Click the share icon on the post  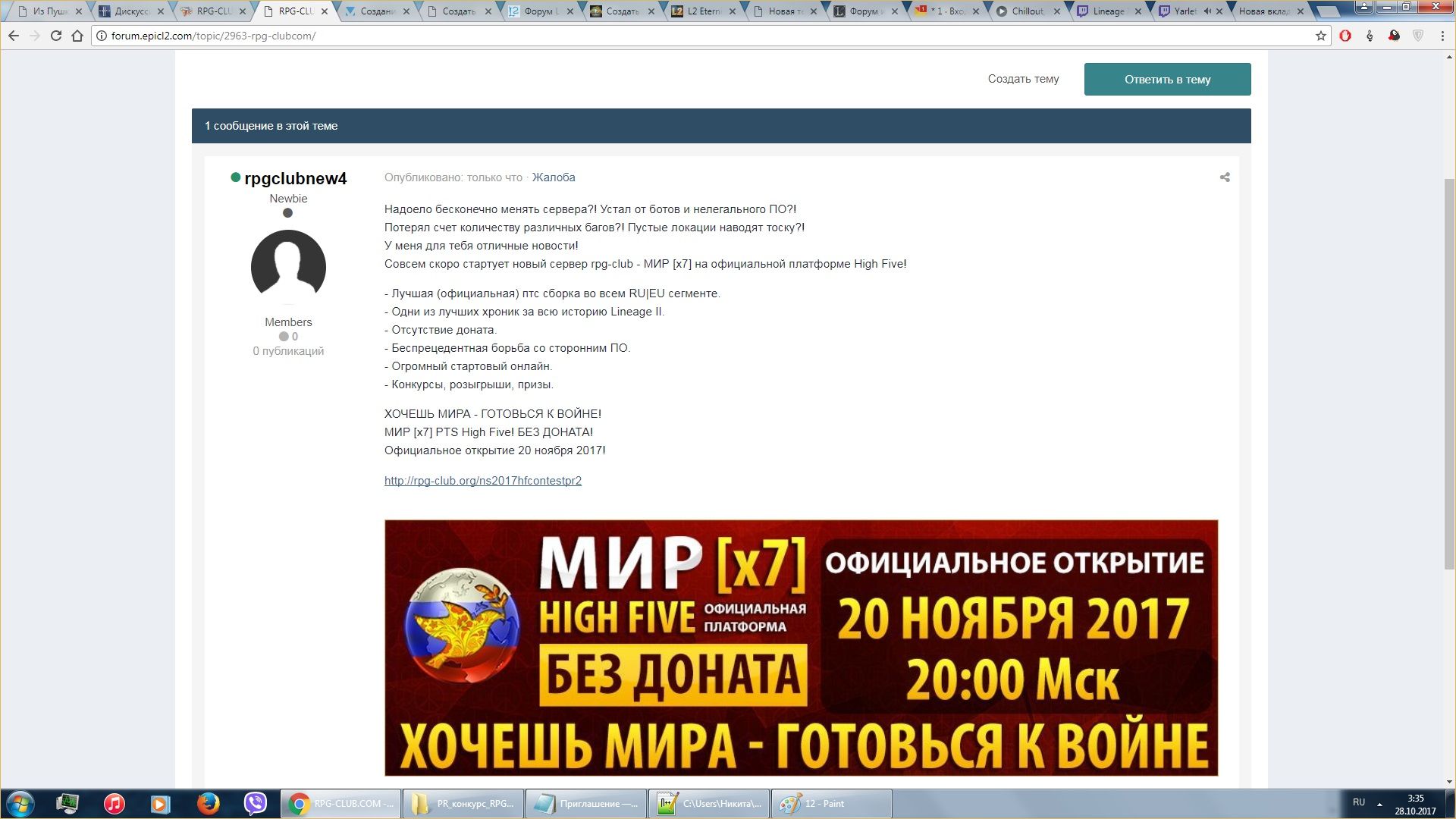(1225, 177)
